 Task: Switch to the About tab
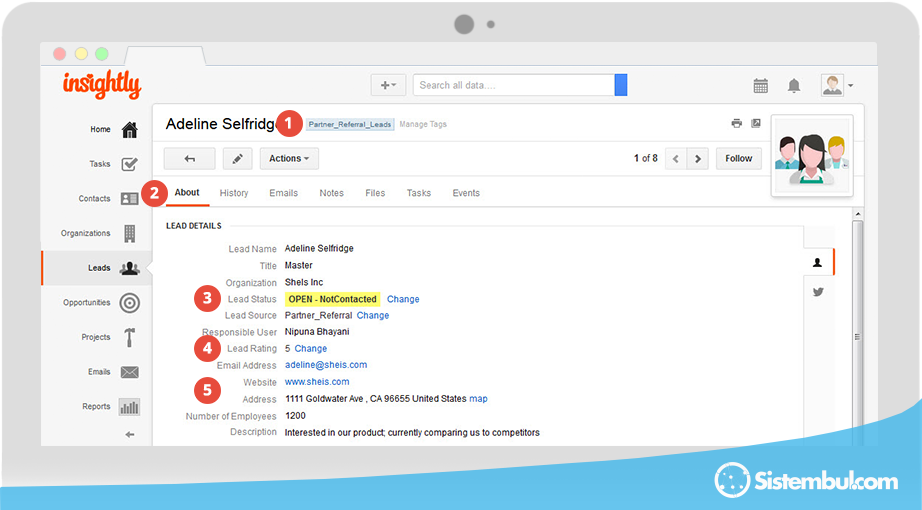click(x=187, y=193)
